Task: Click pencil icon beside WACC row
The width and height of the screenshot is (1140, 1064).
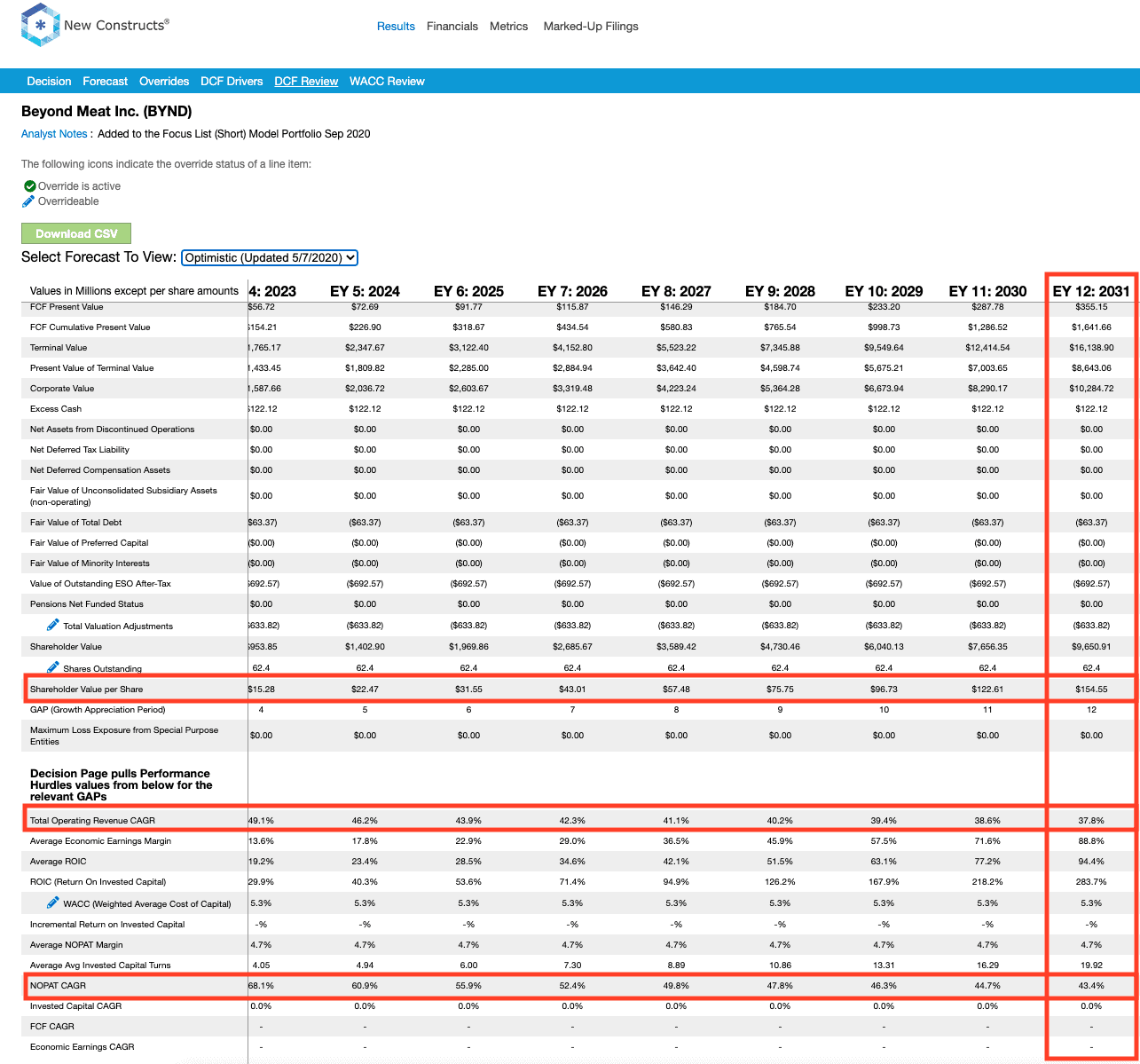Action: click(53, 902)
